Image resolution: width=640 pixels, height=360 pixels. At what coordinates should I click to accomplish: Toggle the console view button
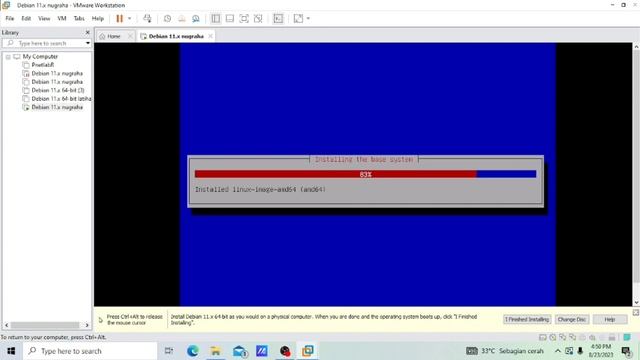278,18
